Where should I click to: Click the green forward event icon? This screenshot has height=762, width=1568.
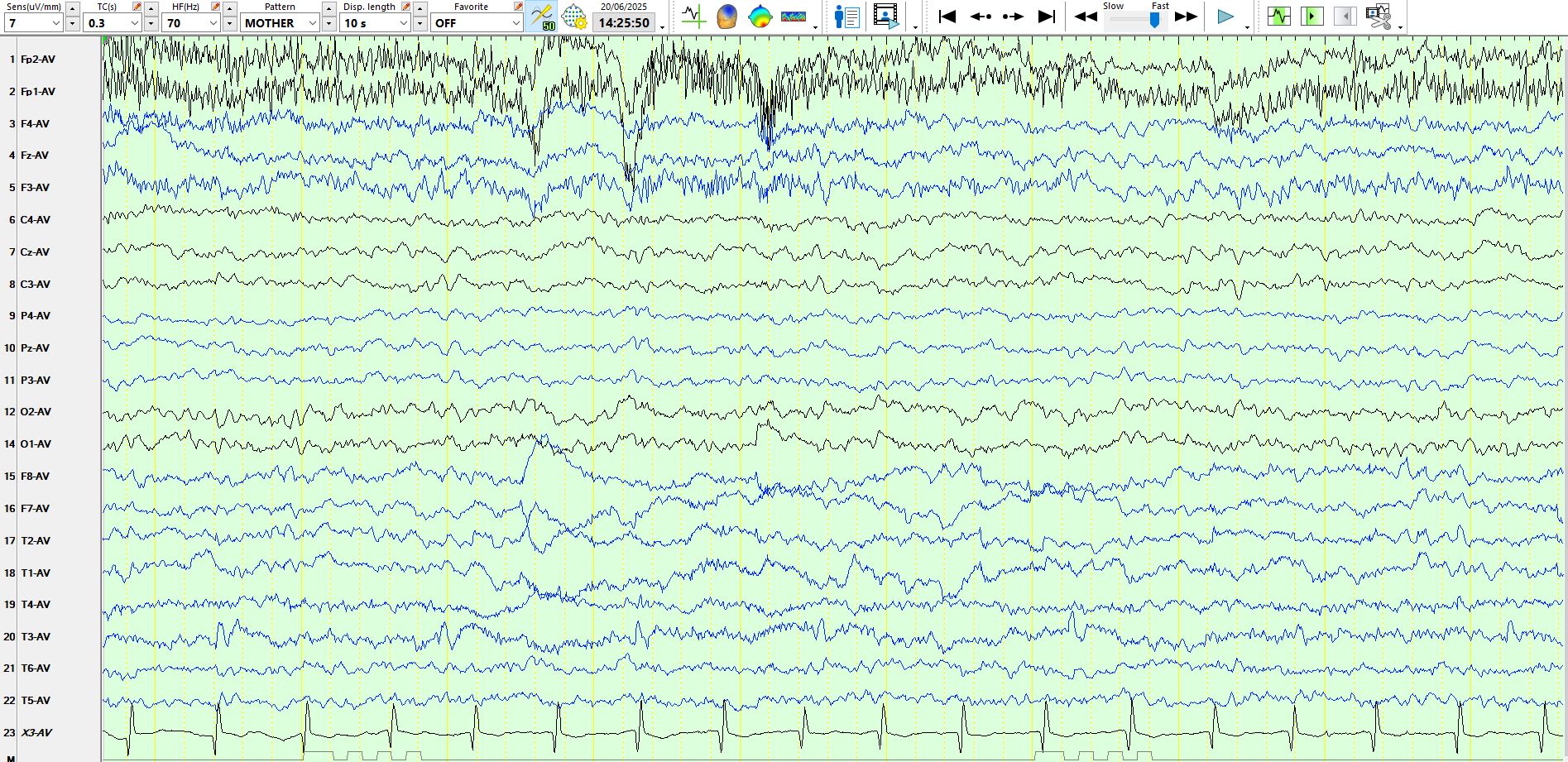(1311, 17)
